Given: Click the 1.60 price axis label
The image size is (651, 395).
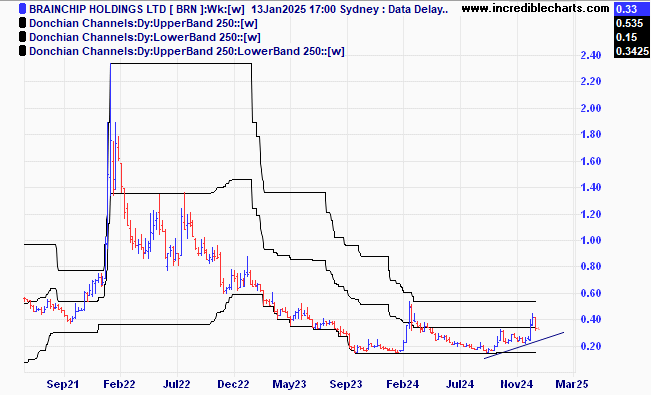Looking at the screenshot, I should tap(591, 161).
